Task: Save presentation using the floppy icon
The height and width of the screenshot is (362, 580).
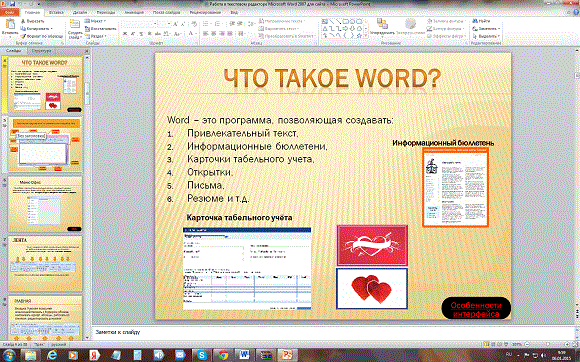Action: pos(13,3)
